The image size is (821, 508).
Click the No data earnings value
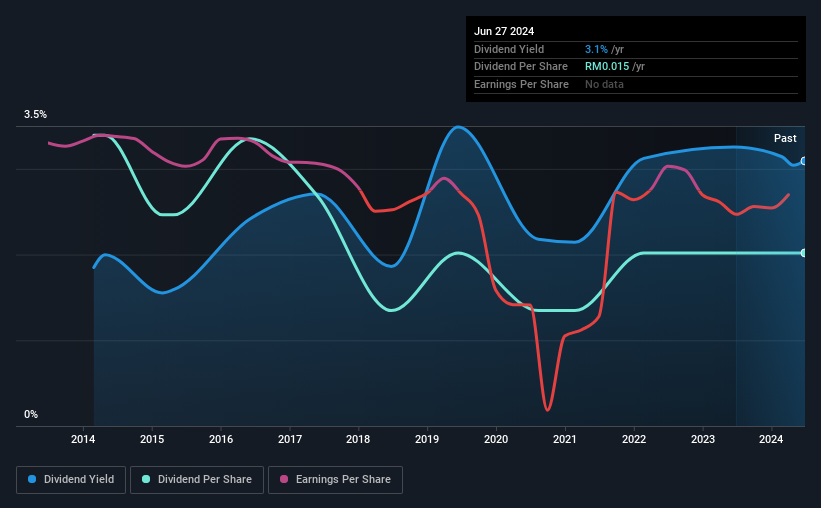click(x=604, y=84)
